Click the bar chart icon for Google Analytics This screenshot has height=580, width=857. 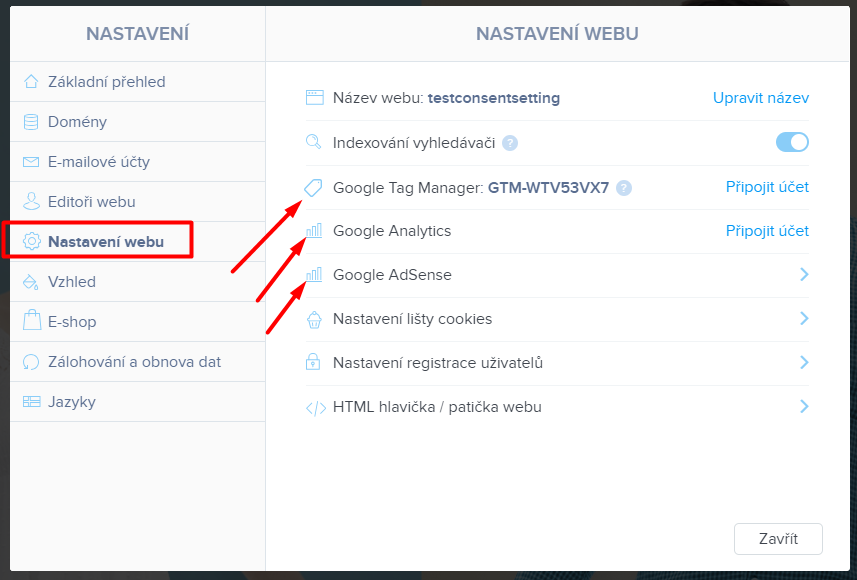(314, 230)
